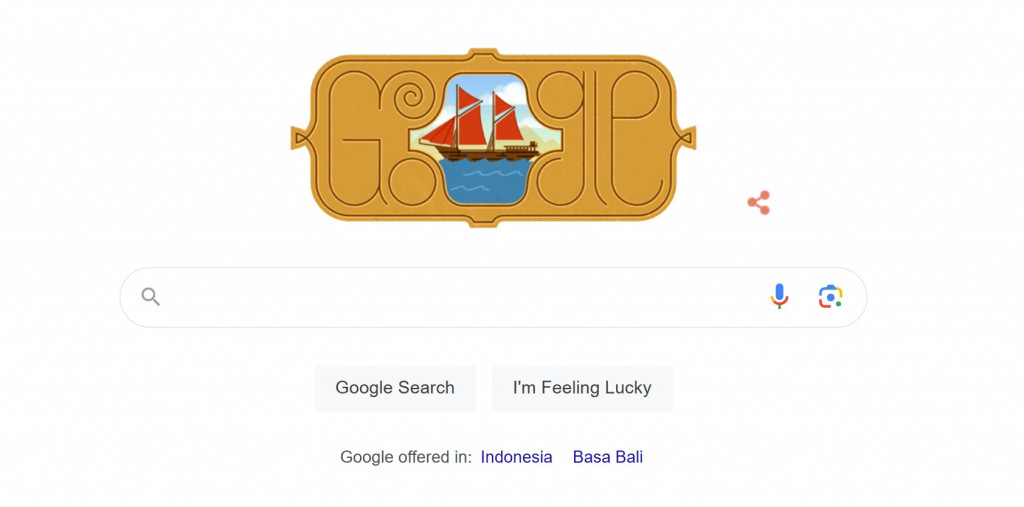Switch Google language to Indonesia
The width and height of the screenshot is (1024, 507).
[516, 457]
